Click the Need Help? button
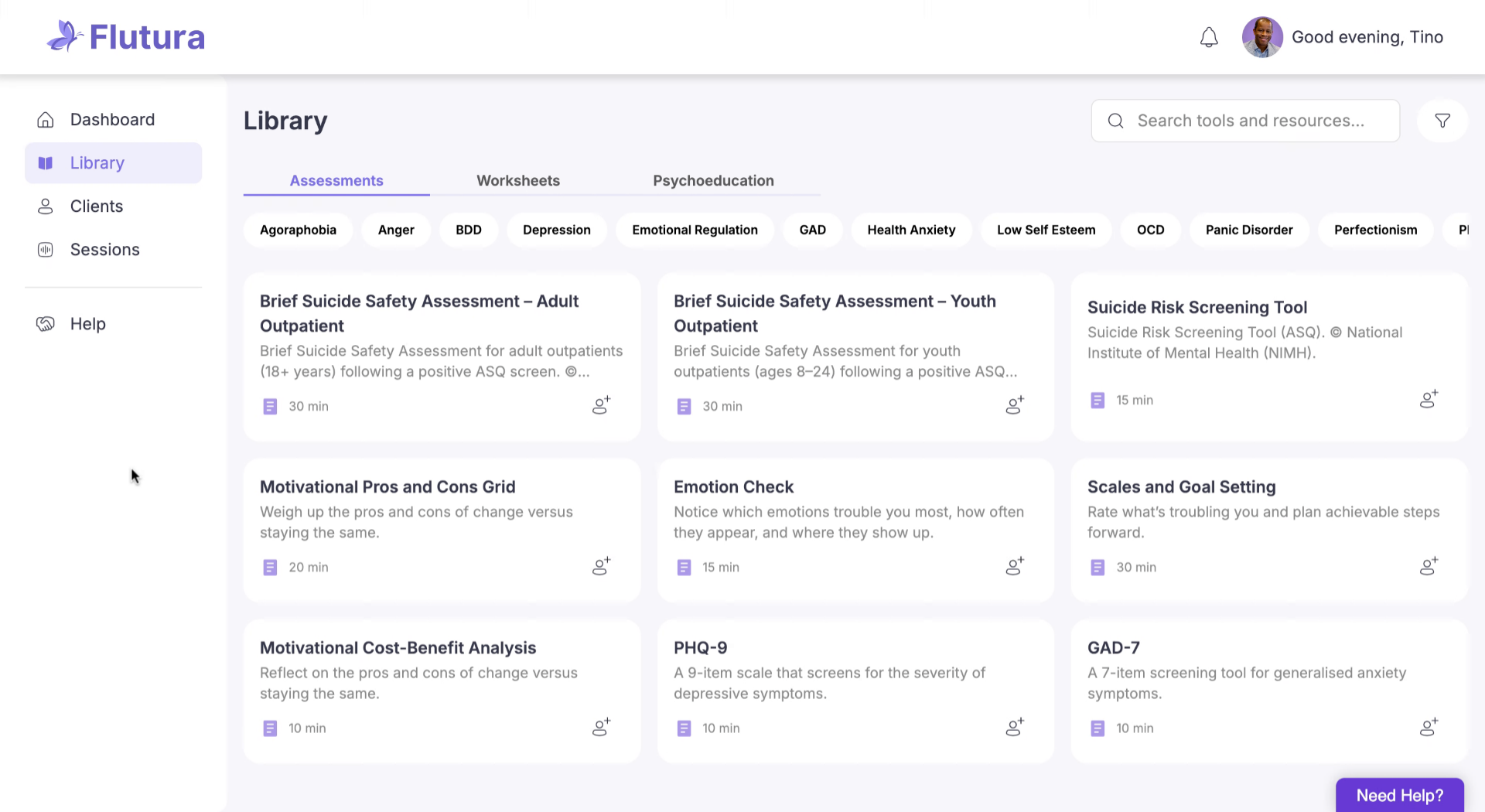1485x812 pixels. [x=1399, y=795]
